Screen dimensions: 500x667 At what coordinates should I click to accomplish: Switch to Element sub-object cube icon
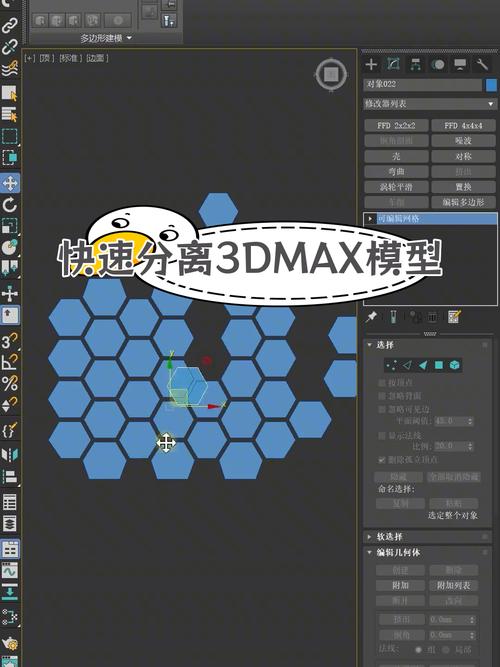454,365
